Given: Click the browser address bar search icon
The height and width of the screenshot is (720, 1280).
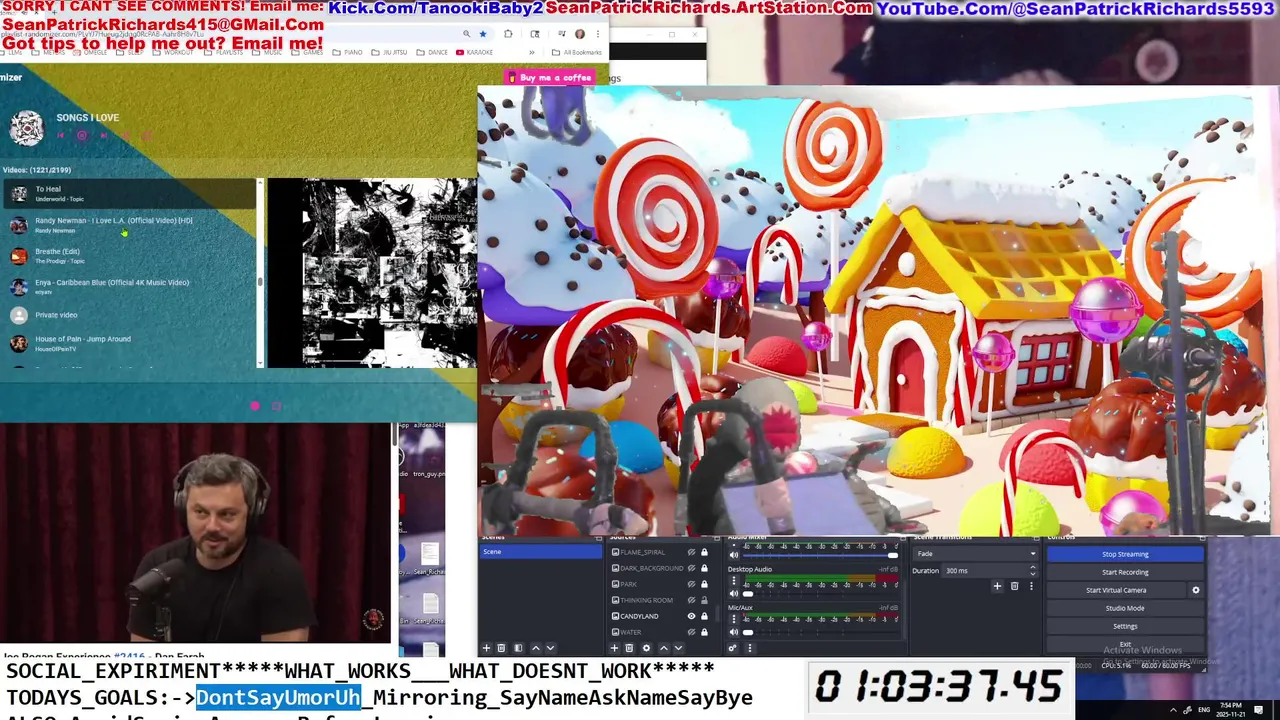Looking at the screenshot, I should coord(466,34).
